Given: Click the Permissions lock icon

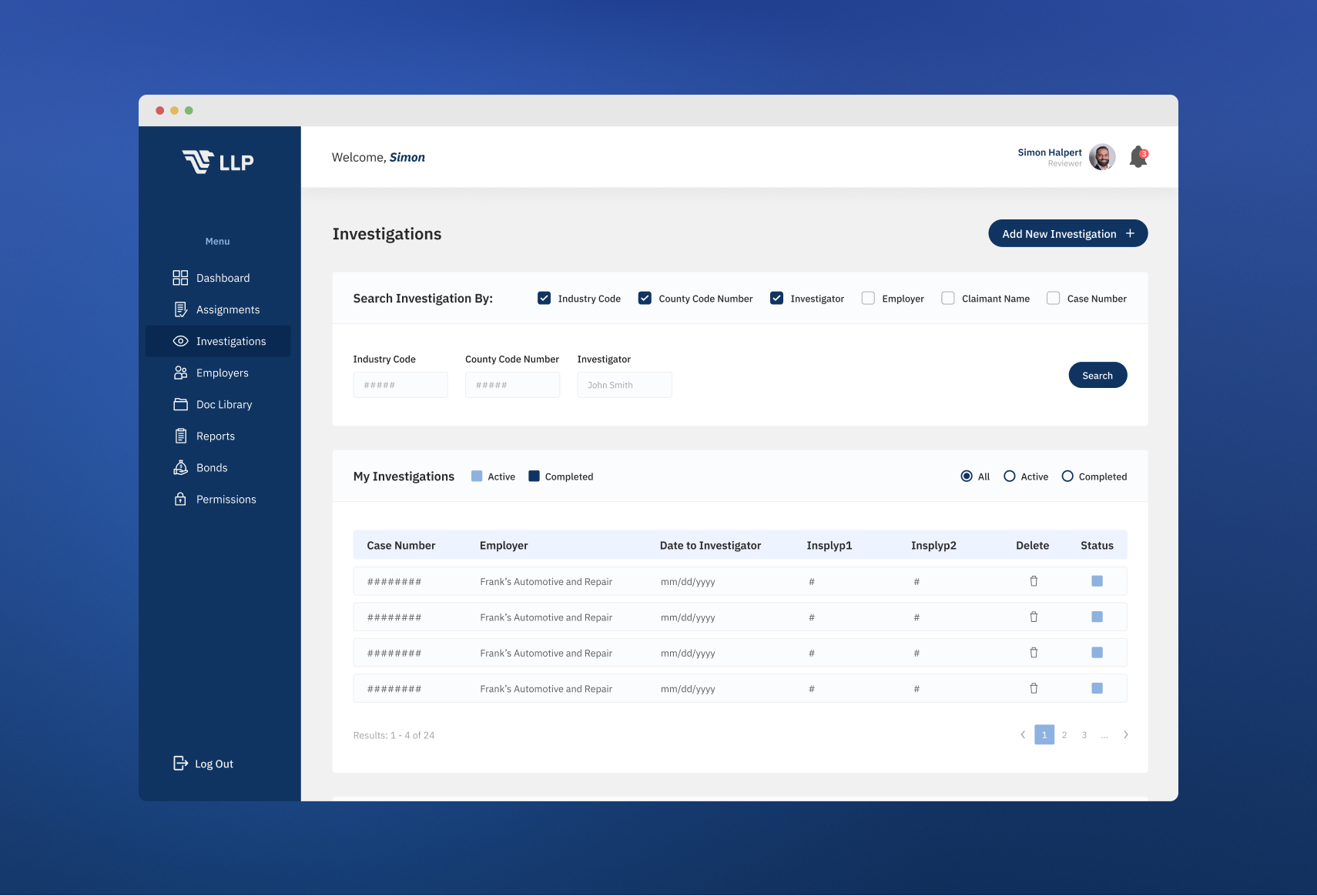Looking at the screenshot, I should (x=180, y=499).
